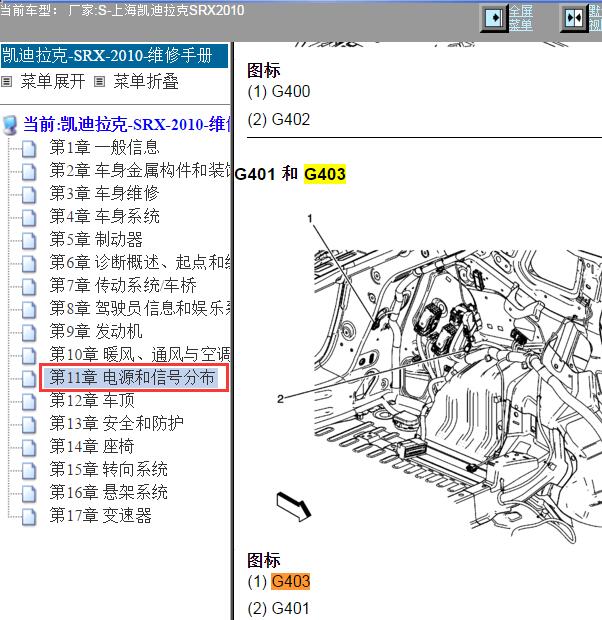Viewport: 602px width, 620px height.
Task: Click the 凯迪拉克-SRX-2010-维修手册 title banner
Action: click(x=114, y=55)
